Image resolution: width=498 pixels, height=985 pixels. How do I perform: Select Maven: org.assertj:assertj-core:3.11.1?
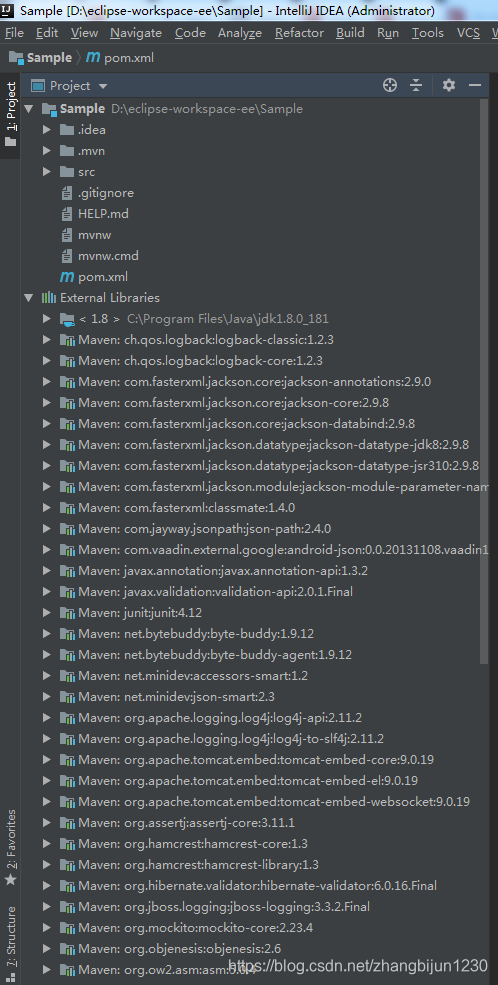pos(187,822)
